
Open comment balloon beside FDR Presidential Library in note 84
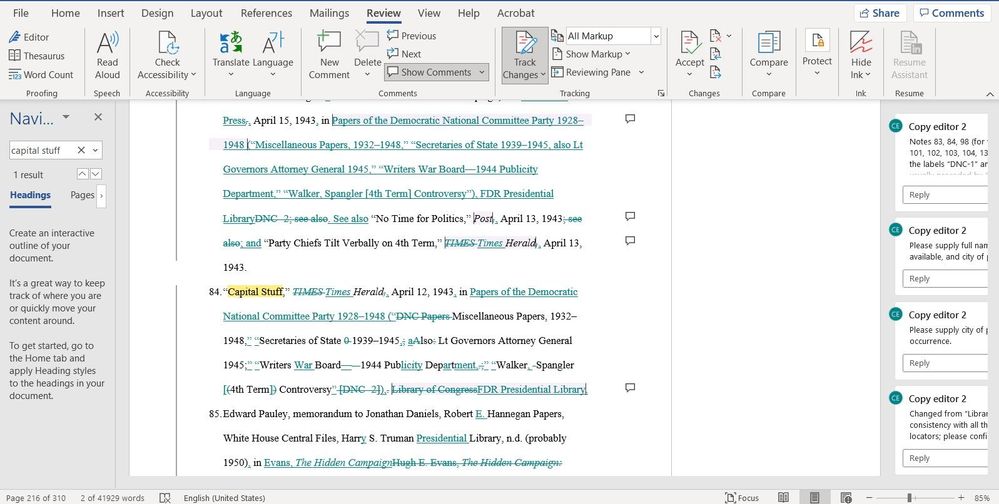coord(630,387)
